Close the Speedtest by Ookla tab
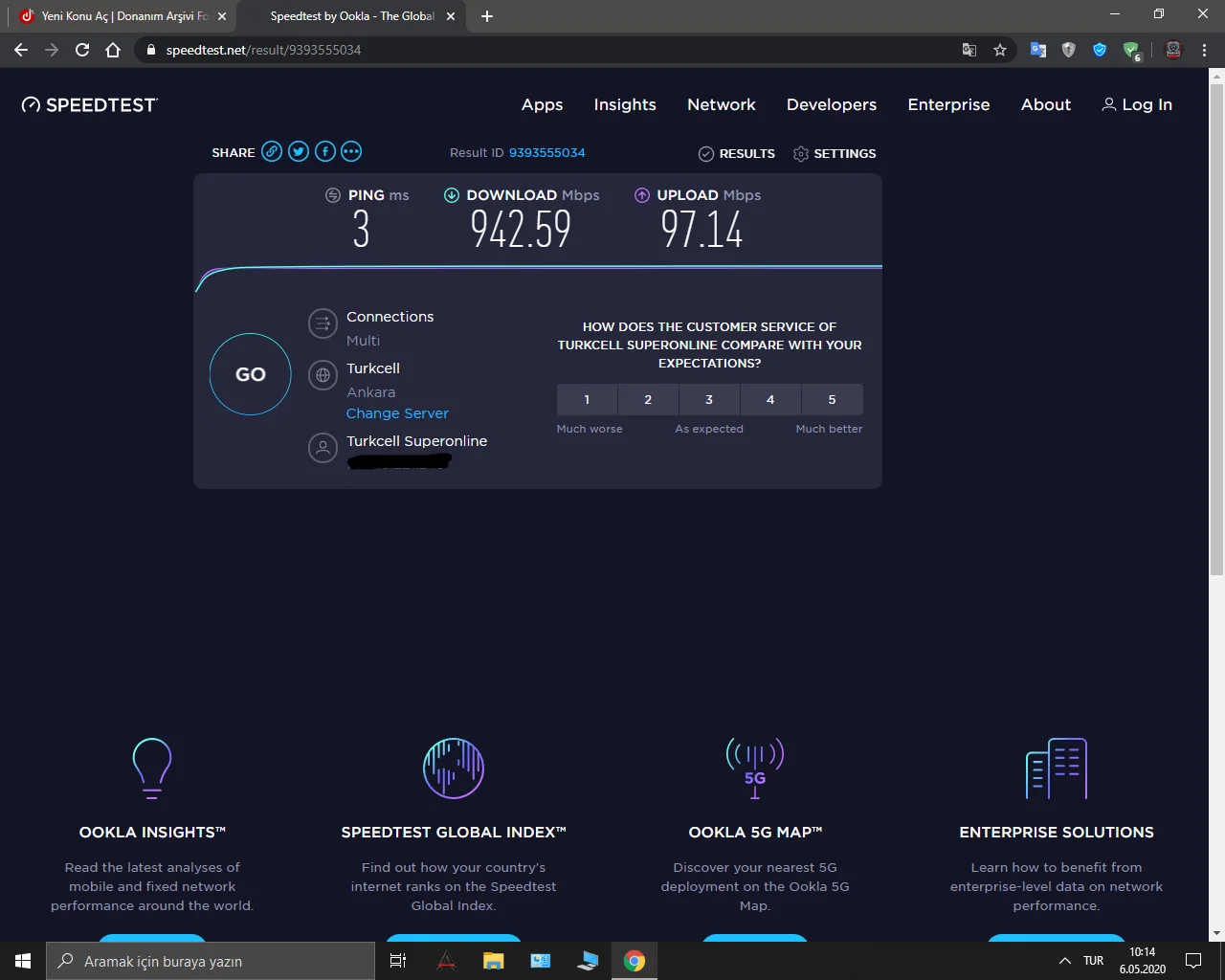The image size is (1225, 980). coord(452,16)
